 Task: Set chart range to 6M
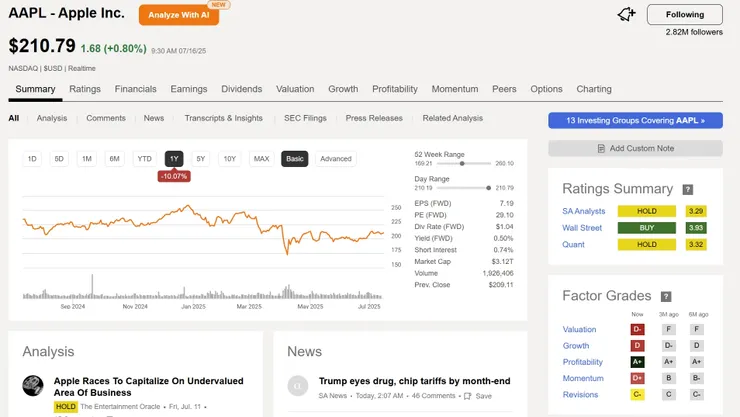point(115,159)
